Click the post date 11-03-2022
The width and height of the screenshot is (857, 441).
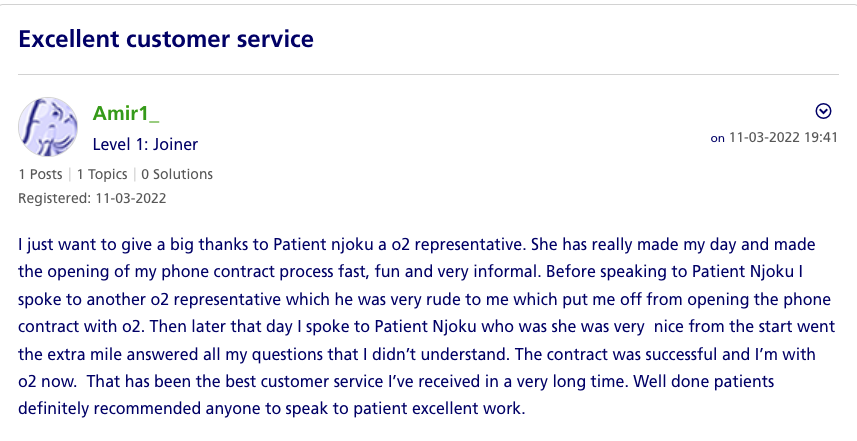[x=765, y=137]
